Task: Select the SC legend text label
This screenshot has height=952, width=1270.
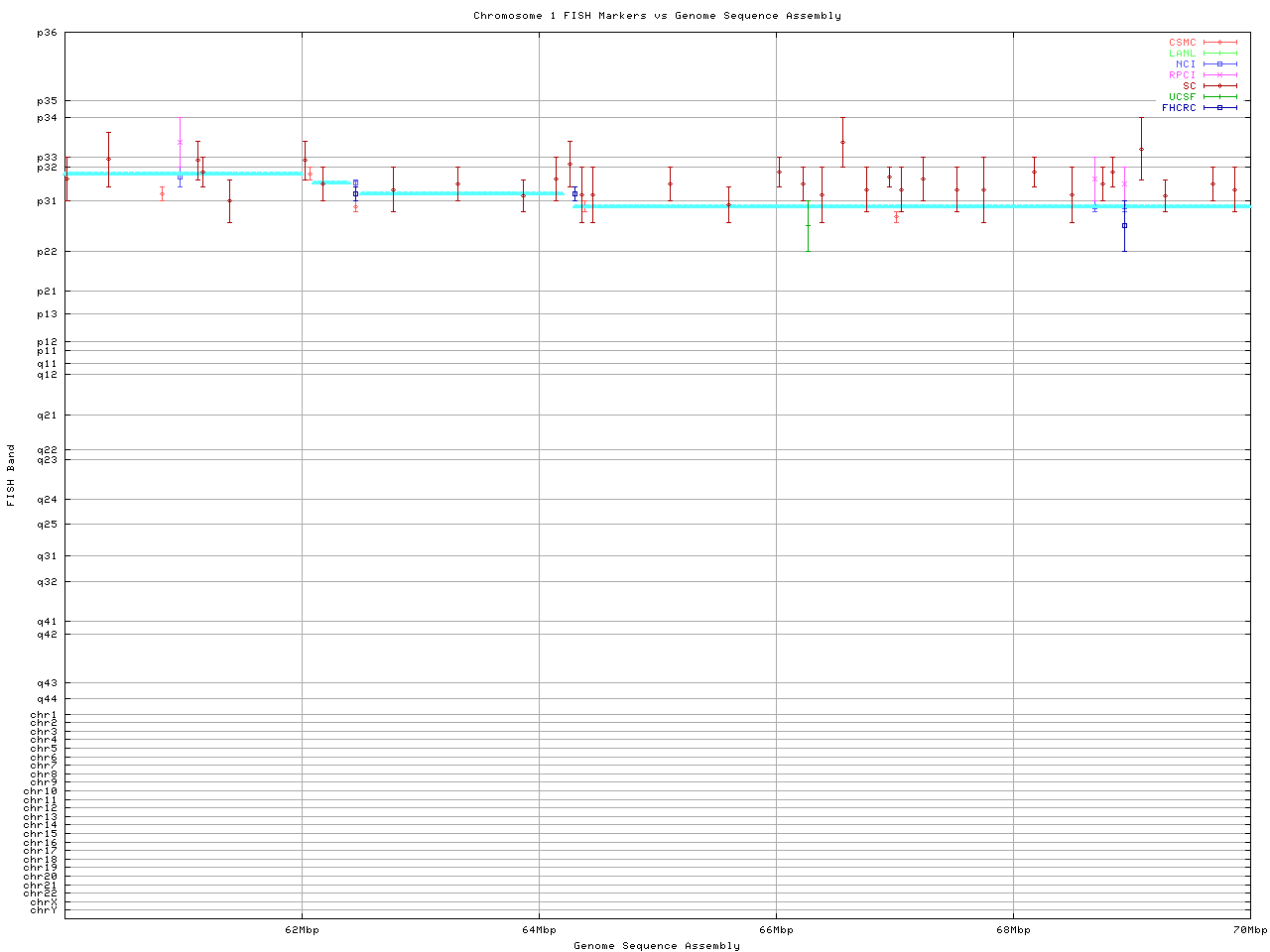Action: tap(1189, 85)
